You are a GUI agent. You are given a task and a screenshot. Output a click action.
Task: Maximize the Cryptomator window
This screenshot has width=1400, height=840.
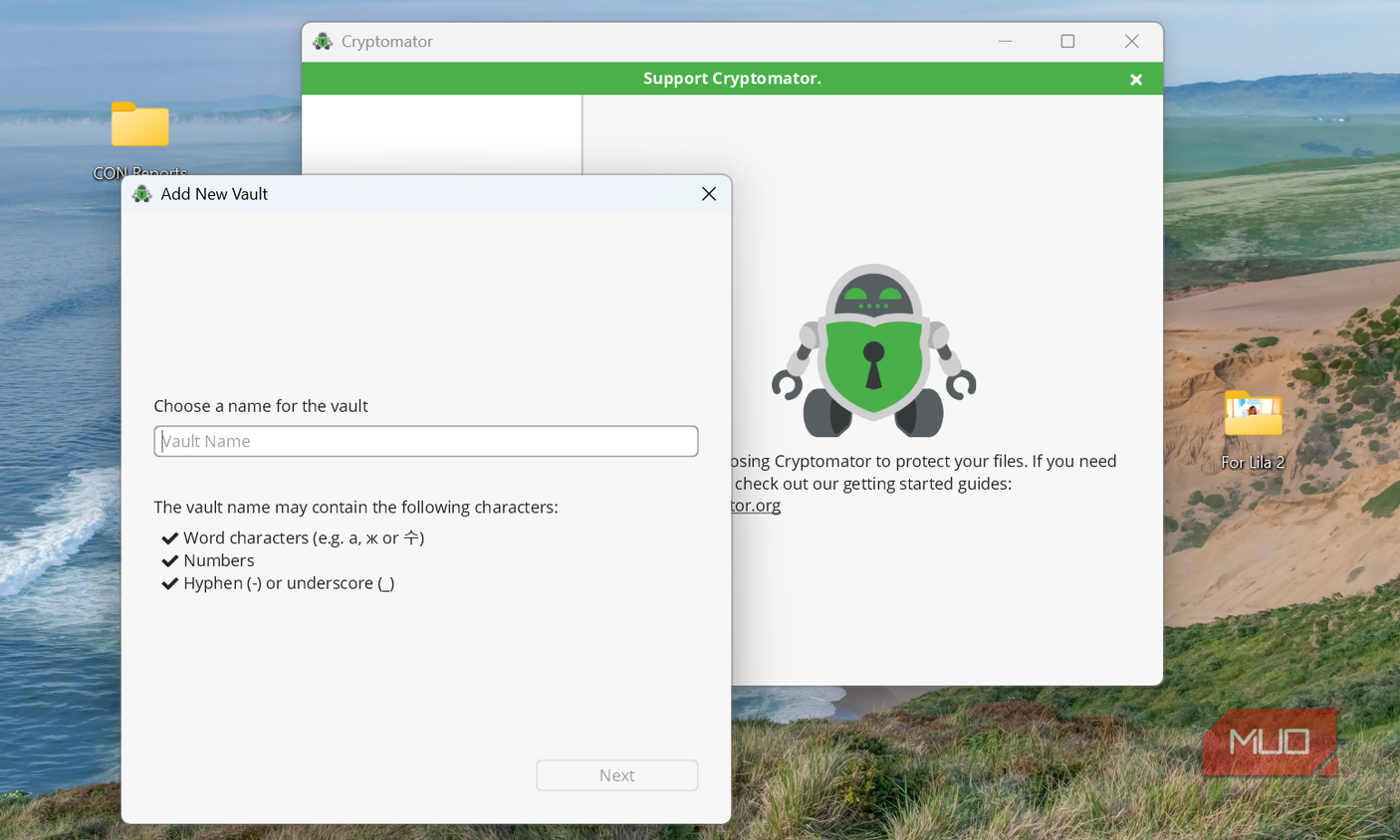pyautogui.click(x=1067, y=41)
